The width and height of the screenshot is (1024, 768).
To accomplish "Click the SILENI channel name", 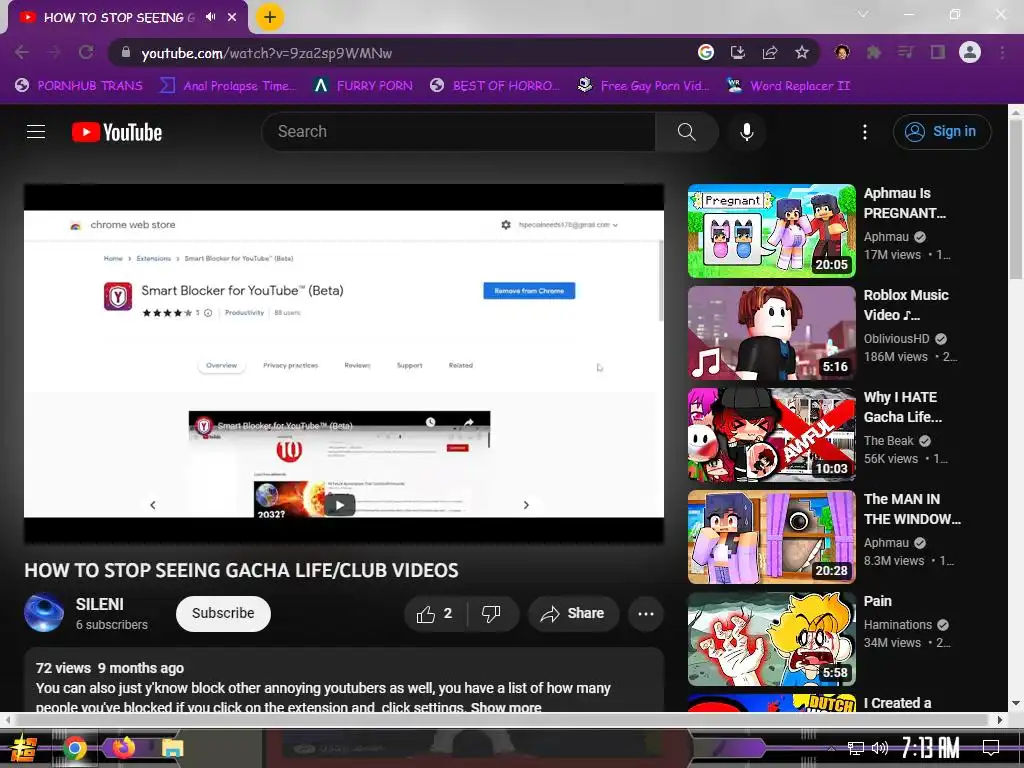I will pos(99,604).
